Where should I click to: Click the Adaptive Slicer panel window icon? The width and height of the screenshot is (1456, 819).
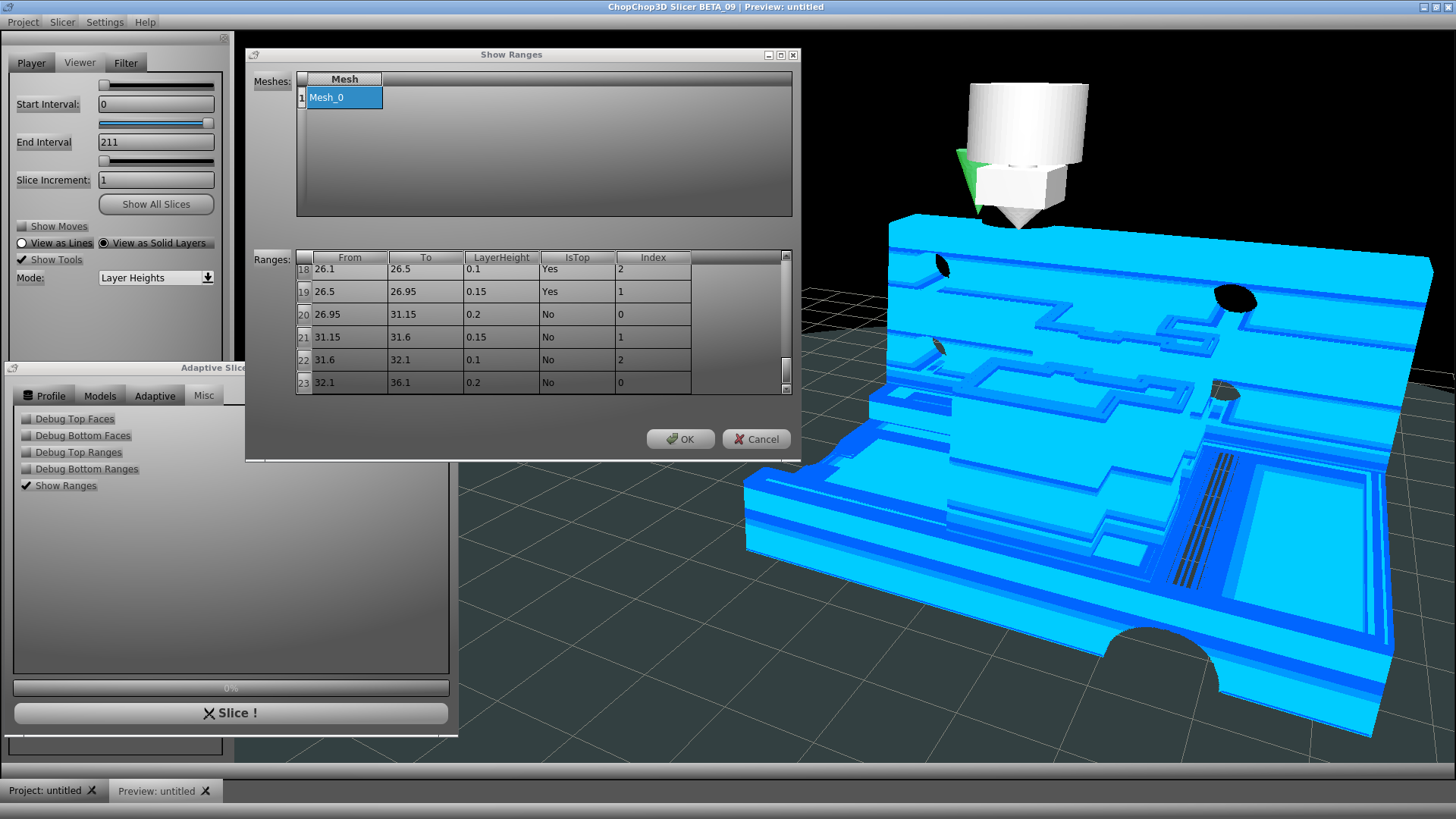click(x=13, y=368)
